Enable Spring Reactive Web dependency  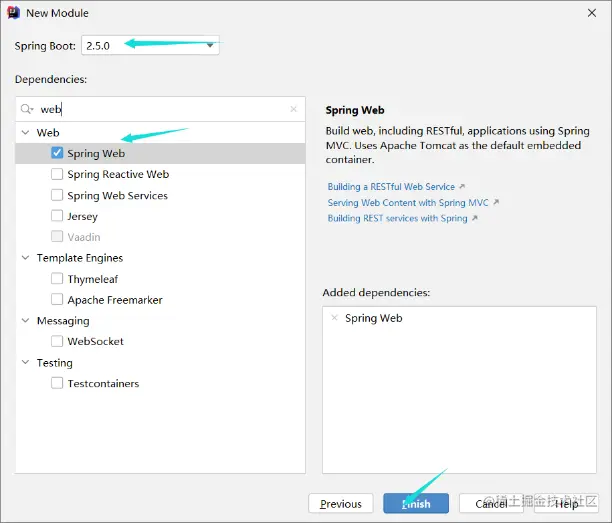57,174
